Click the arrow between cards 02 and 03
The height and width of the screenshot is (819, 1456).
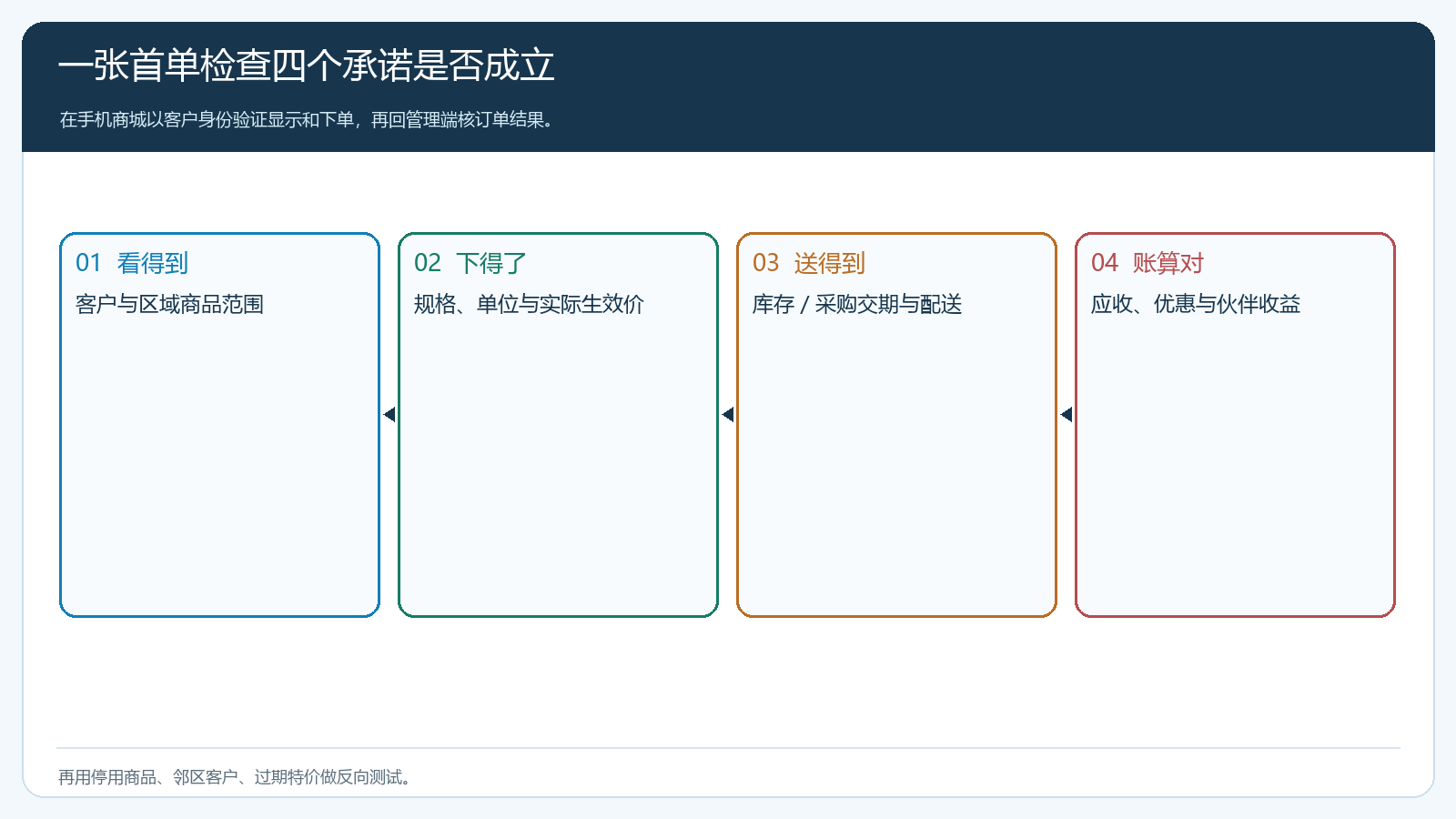point(728,415)
